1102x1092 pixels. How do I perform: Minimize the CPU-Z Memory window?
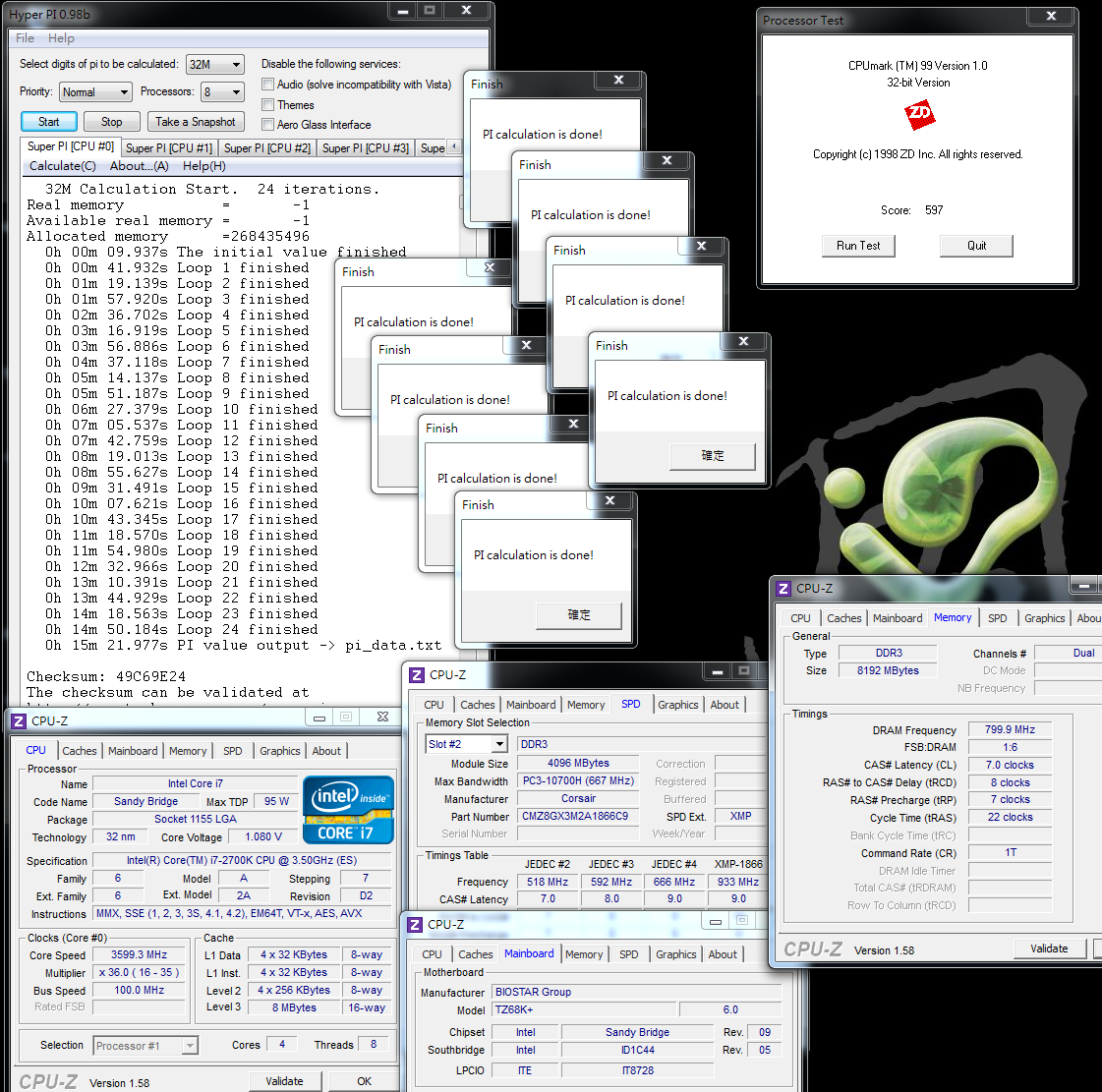(1083, 585)
